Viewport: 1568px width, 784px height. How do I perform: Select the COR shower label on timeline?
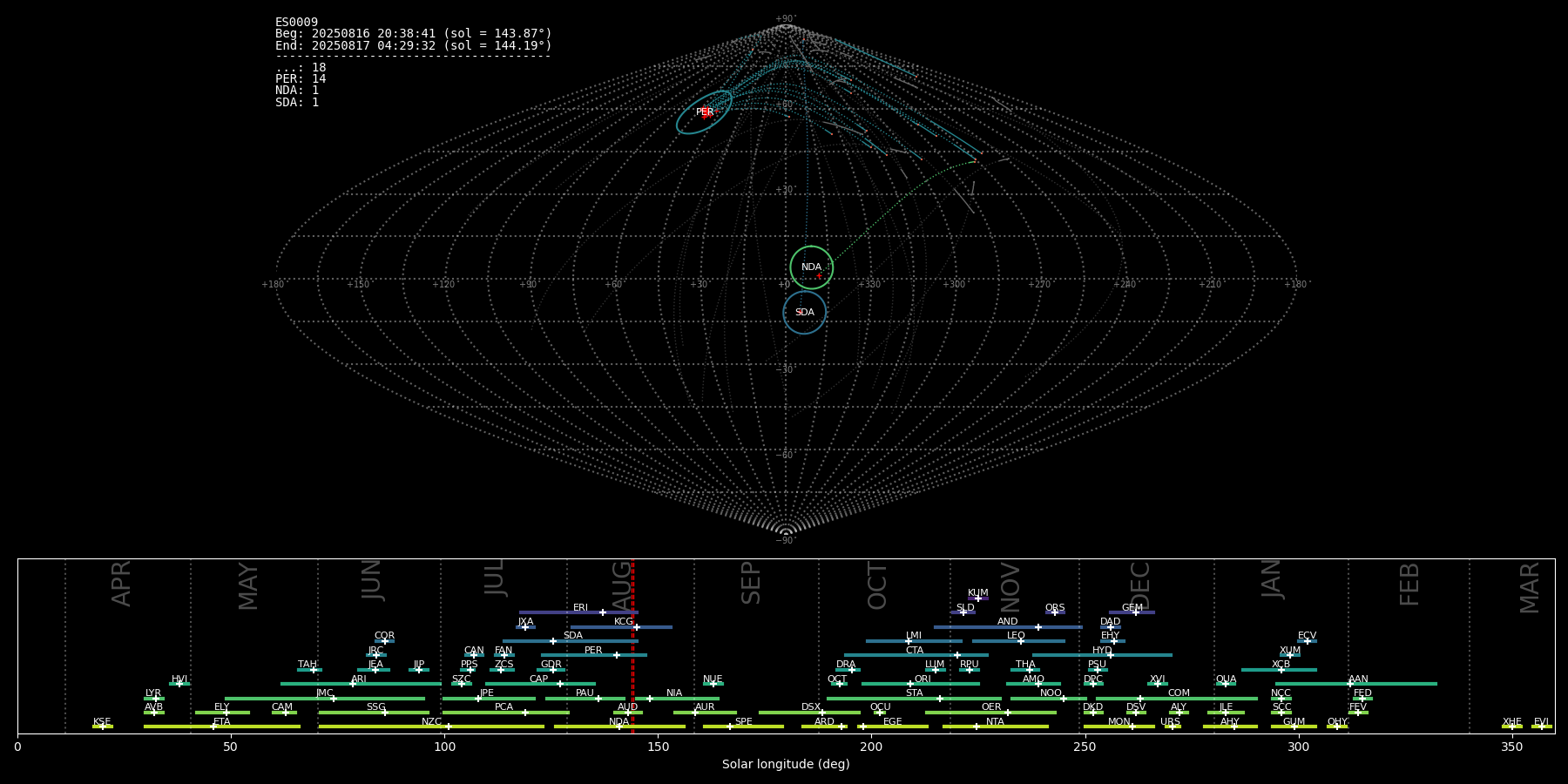[x=384, y=636]
